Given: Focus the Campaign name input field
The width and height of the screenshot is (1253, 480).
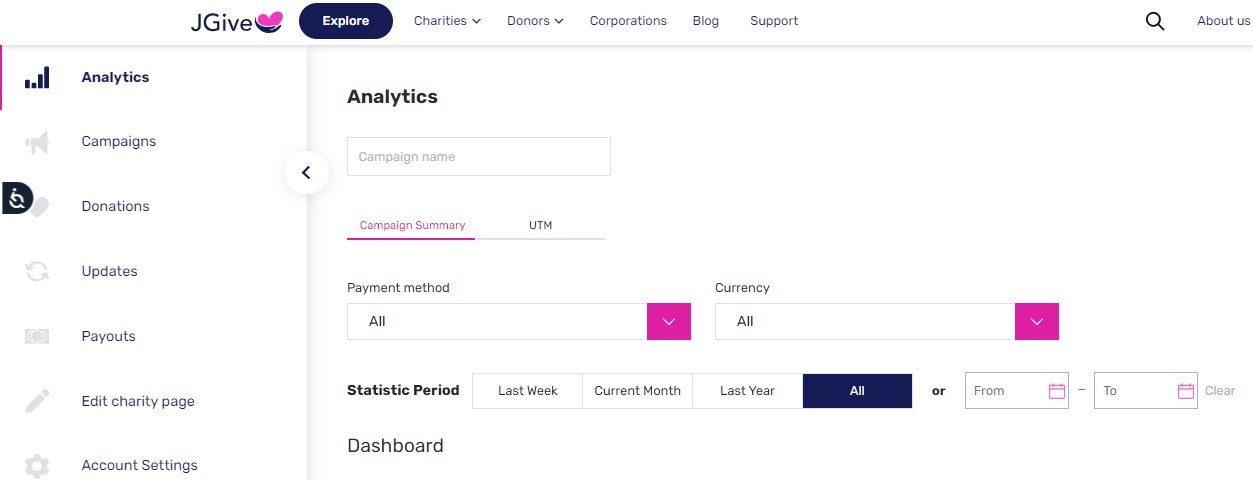Looking at the screenshot, I should 479,157.
